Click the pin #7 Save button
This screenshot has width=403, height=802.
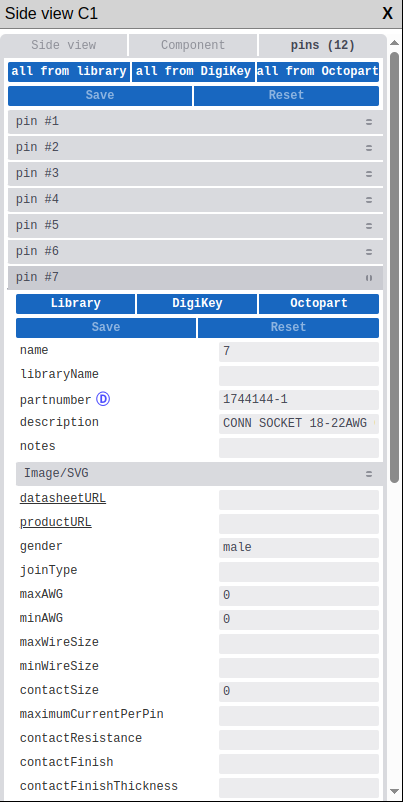[x=106, y=328]
